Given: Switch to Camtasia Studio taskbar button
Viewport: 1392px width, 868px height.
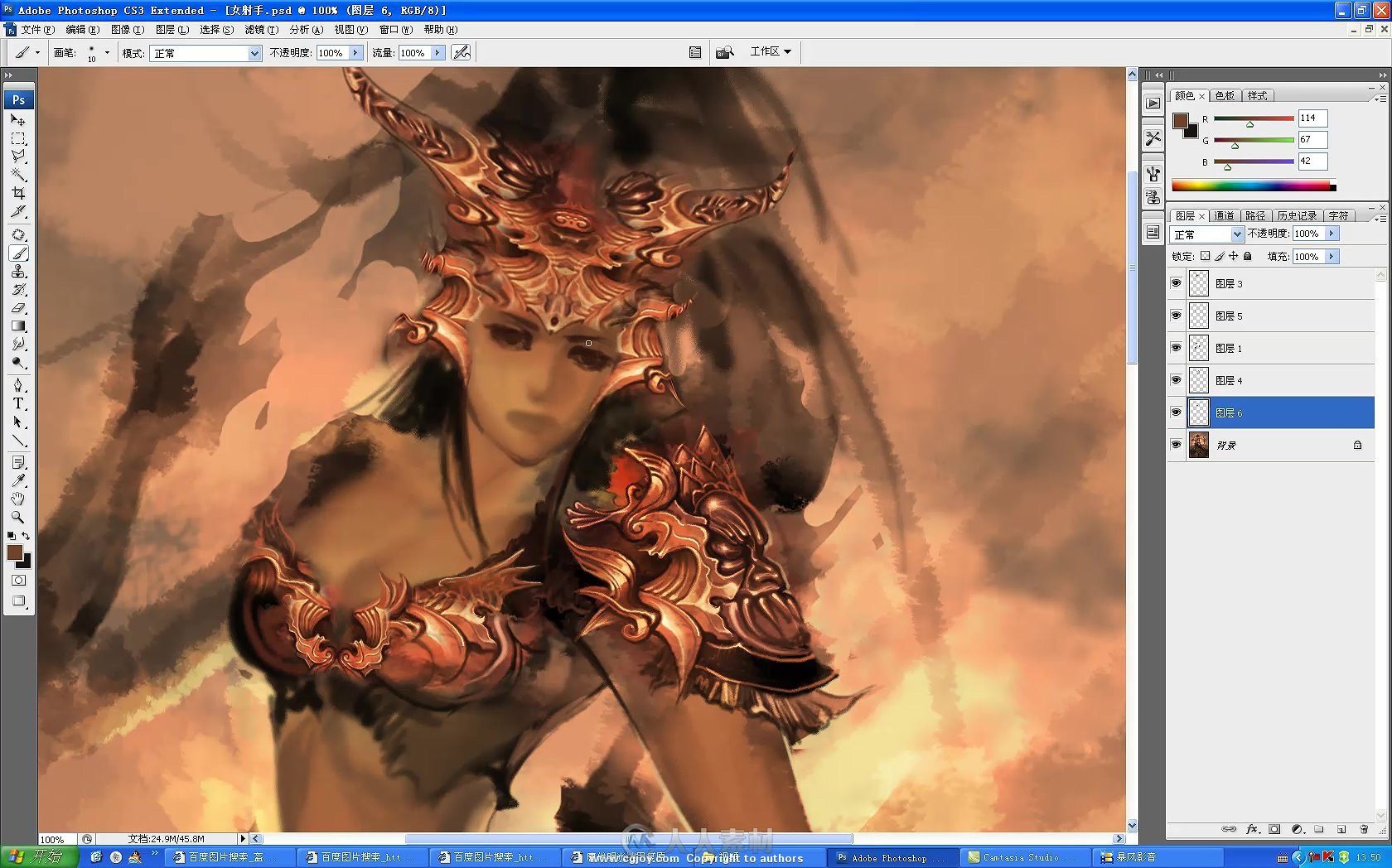Looking at the screenshot, I should pos(1023,857).
